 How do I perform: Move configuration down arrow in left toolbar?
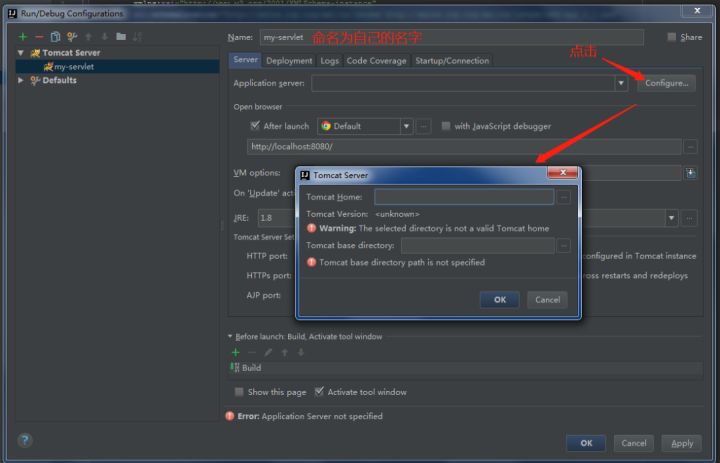pos(105,37)
